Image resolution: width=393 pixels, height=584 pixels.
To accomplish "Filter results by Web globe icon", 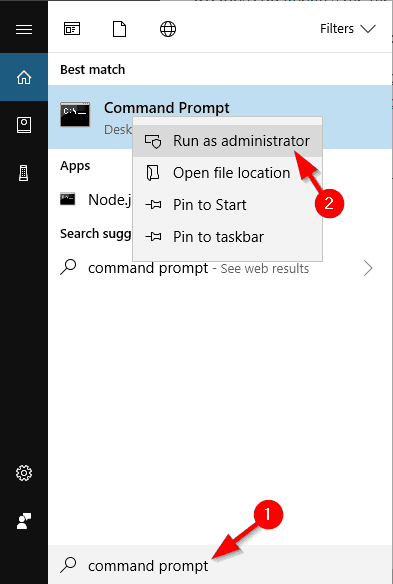I will 168,29.
